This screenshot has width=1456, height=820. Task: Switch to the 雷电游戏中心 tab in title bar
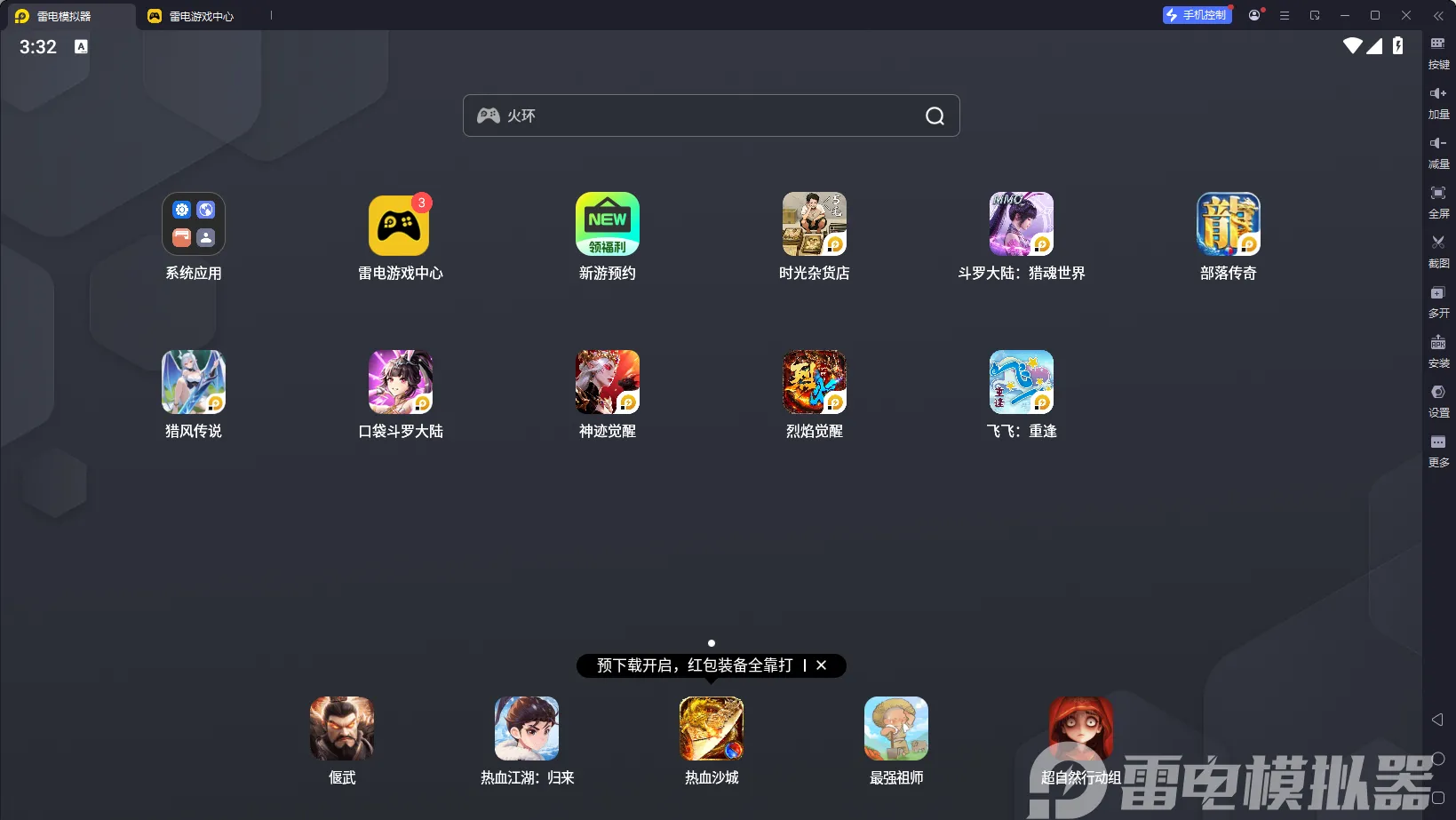tap(191, 16)
